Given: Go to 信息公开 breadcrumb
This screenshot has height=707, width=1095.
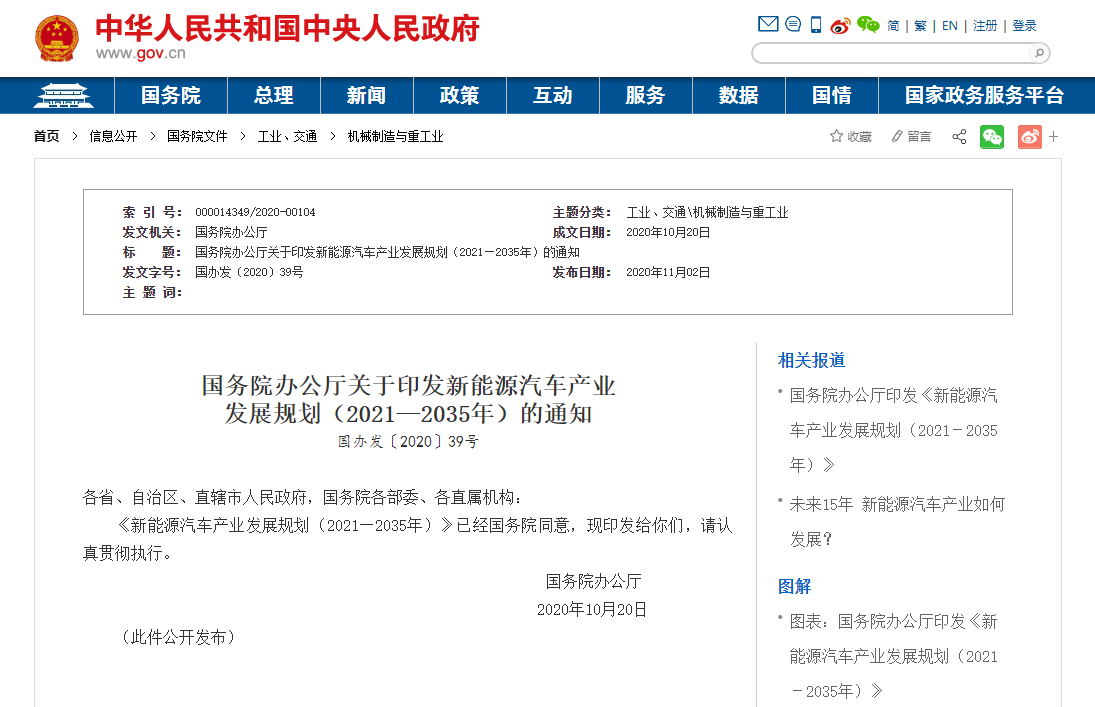Looking at the screenshot, I should tap(113, 136).
